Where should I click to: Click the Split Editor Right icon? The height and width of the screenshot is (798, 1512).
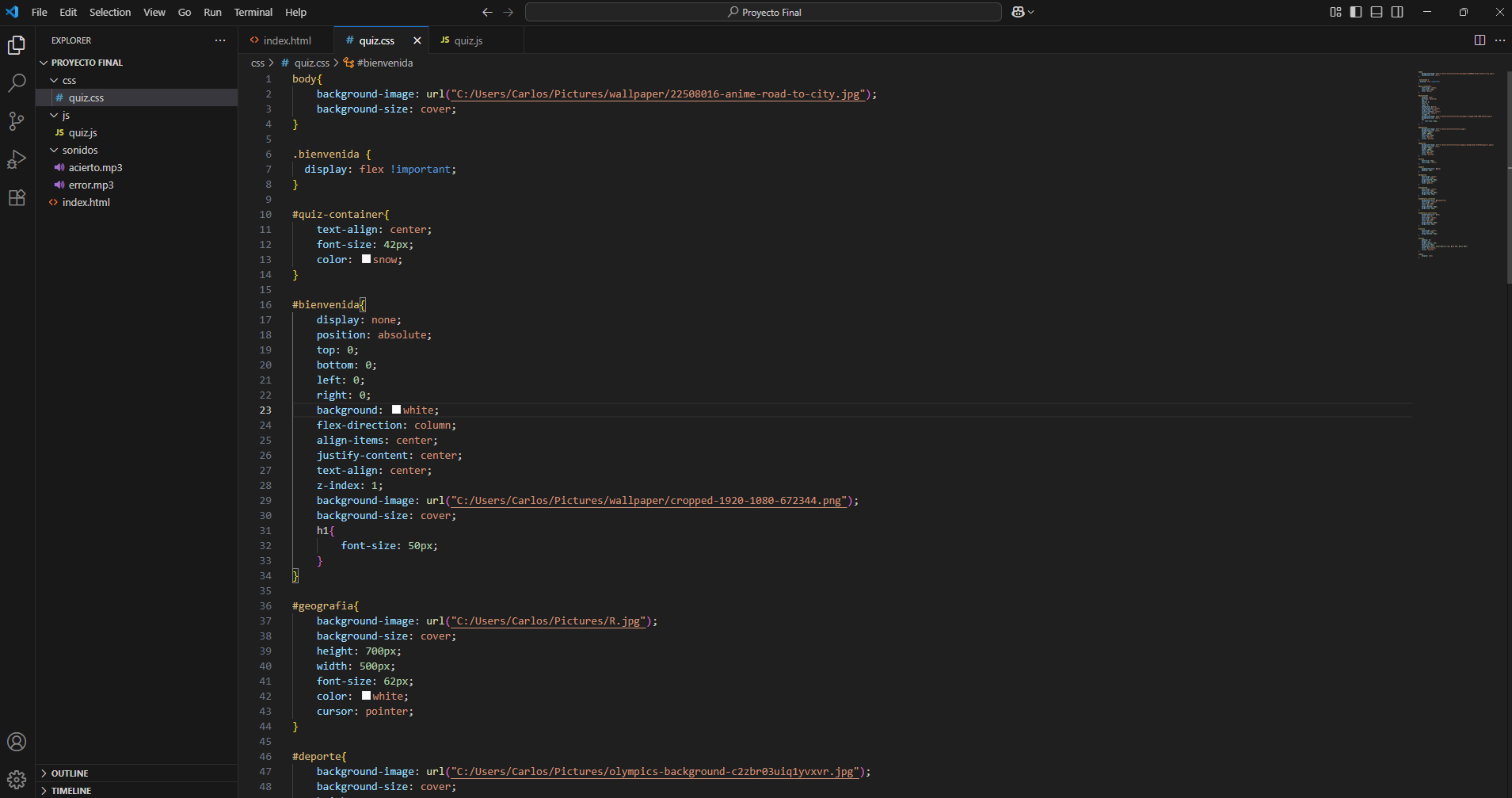[1479, 40]
